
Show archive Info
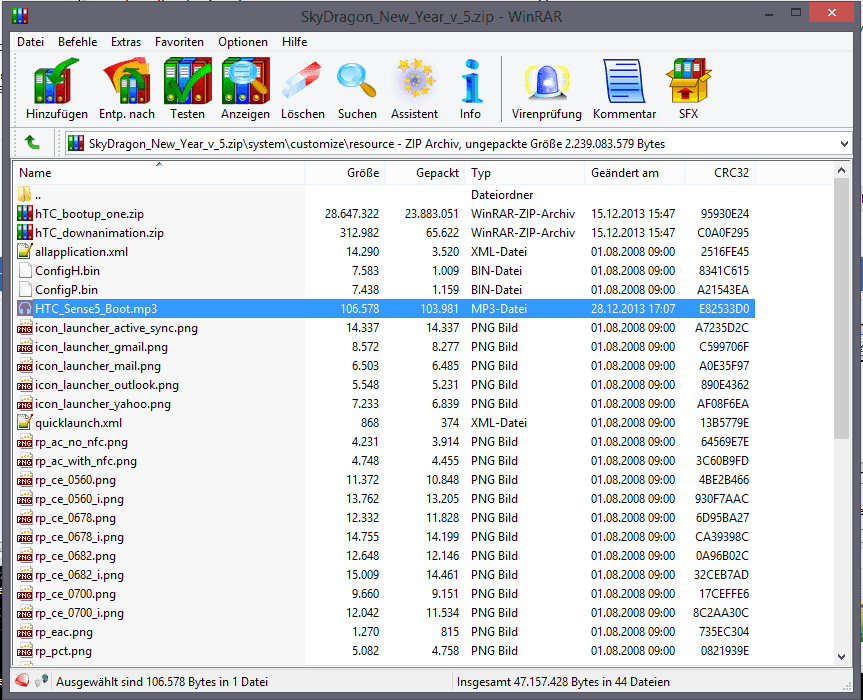pos(470,89)
